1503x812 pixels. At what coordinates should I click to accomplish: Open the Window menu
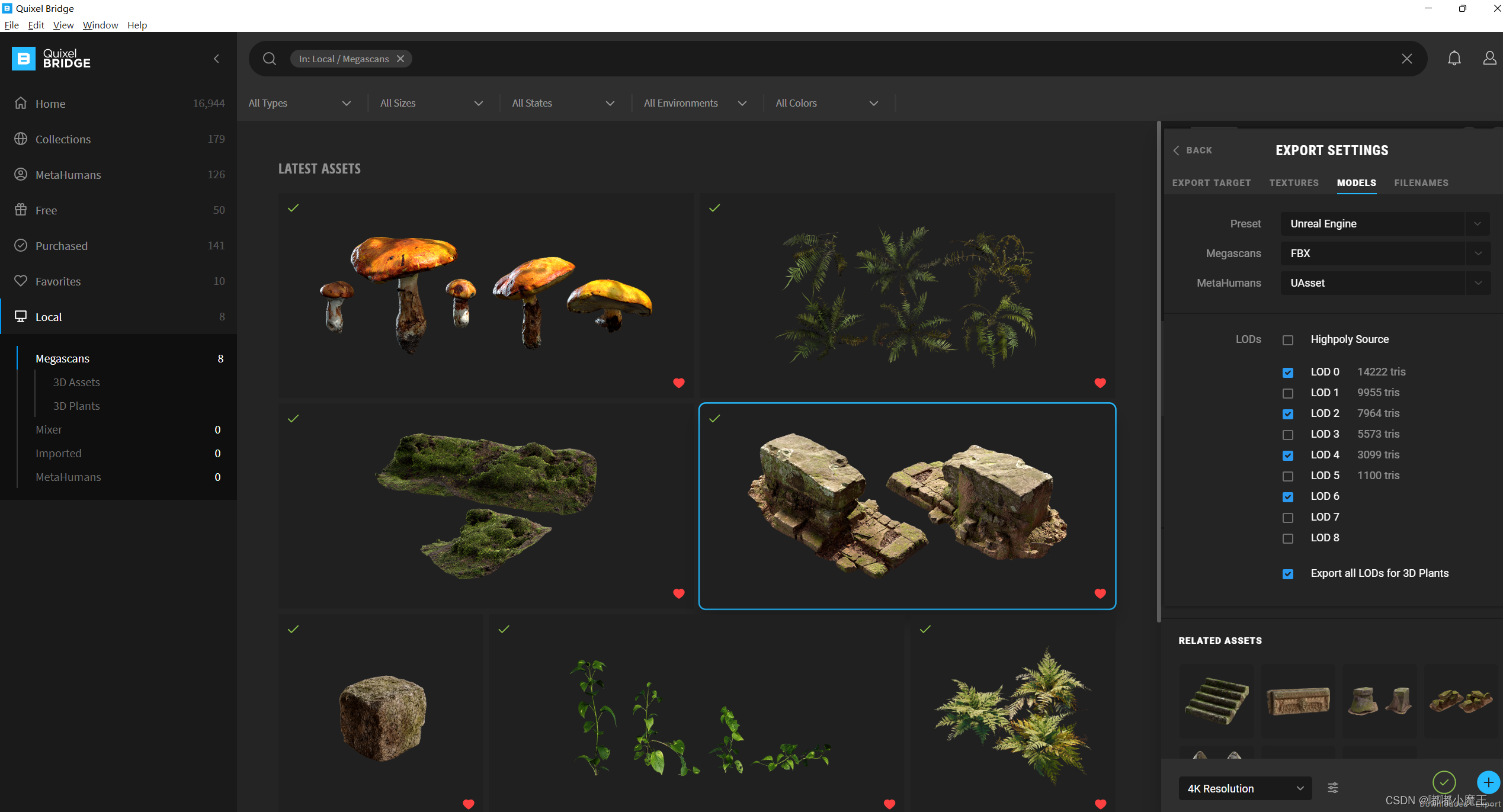100,25
